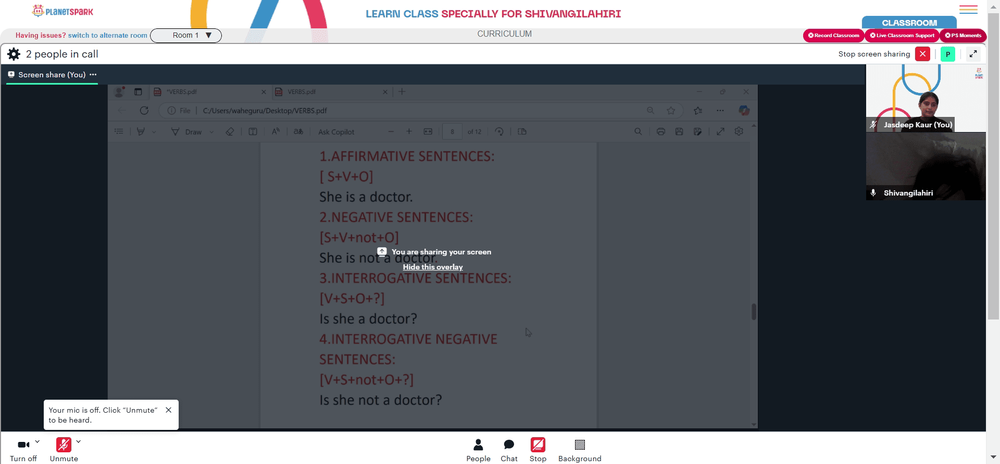Rotate the PDF page
The width and height of the screenshot is (1000, 464).
pyautogui.click(x=499, y=132)
